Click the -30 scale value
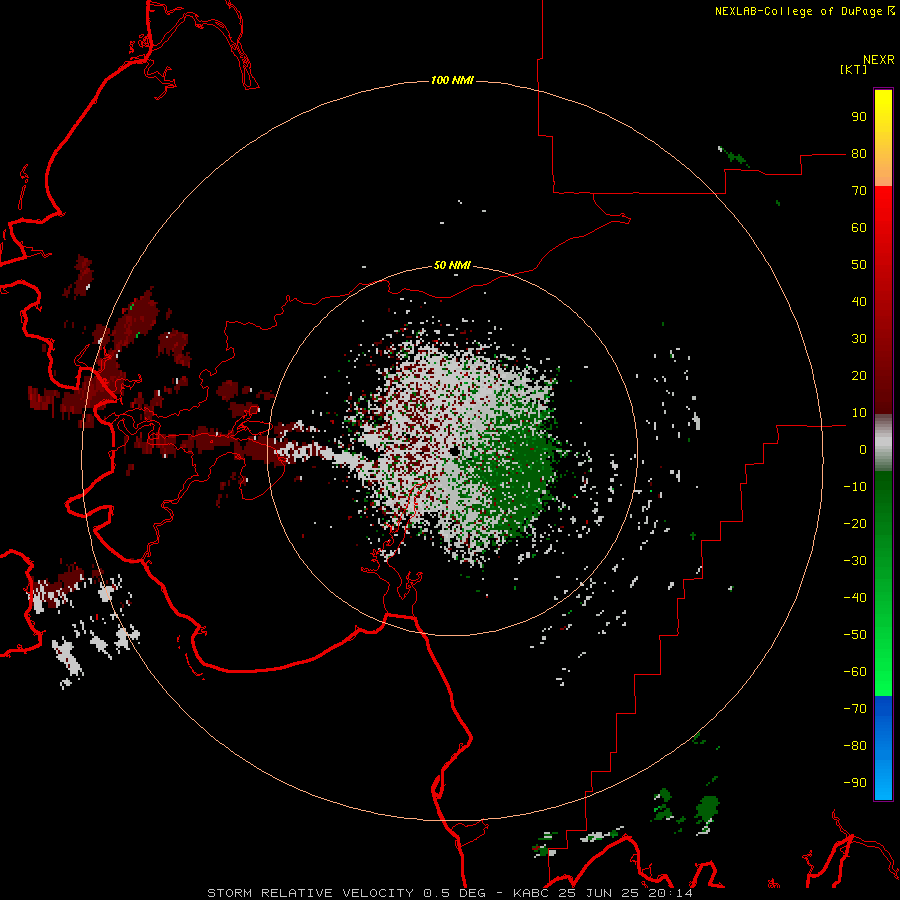Image resolution: width=900 pixels, height=900 pixels. 855,561
